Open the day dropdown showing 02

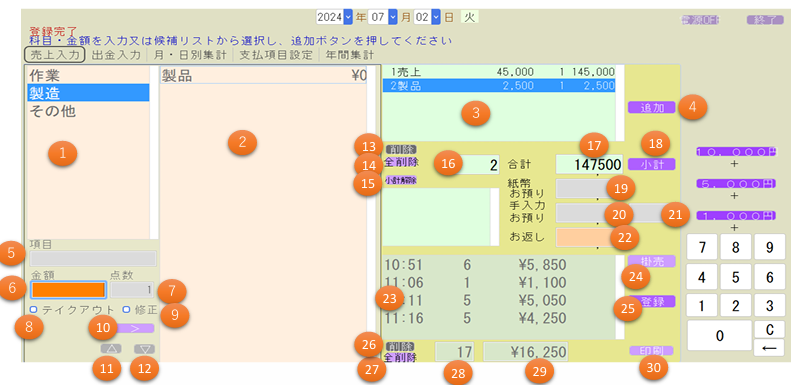pos(427,17)
